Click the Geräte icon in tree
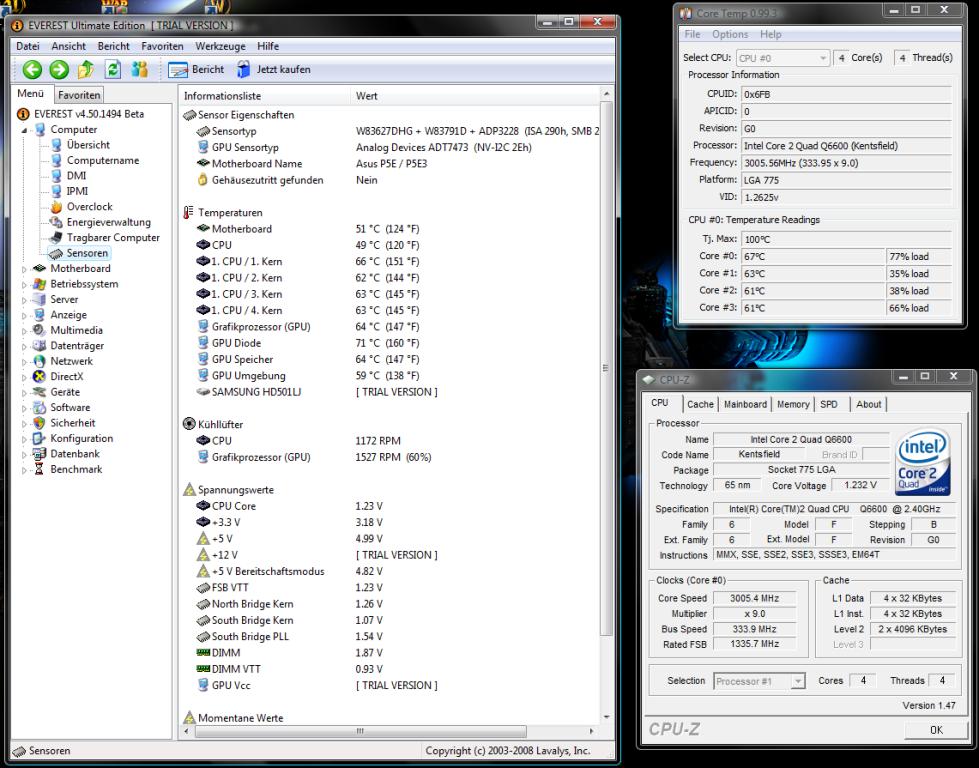Image resolution: width=979 pixels, height=768 pixels. pyautogui.click(x=39, y=392)
